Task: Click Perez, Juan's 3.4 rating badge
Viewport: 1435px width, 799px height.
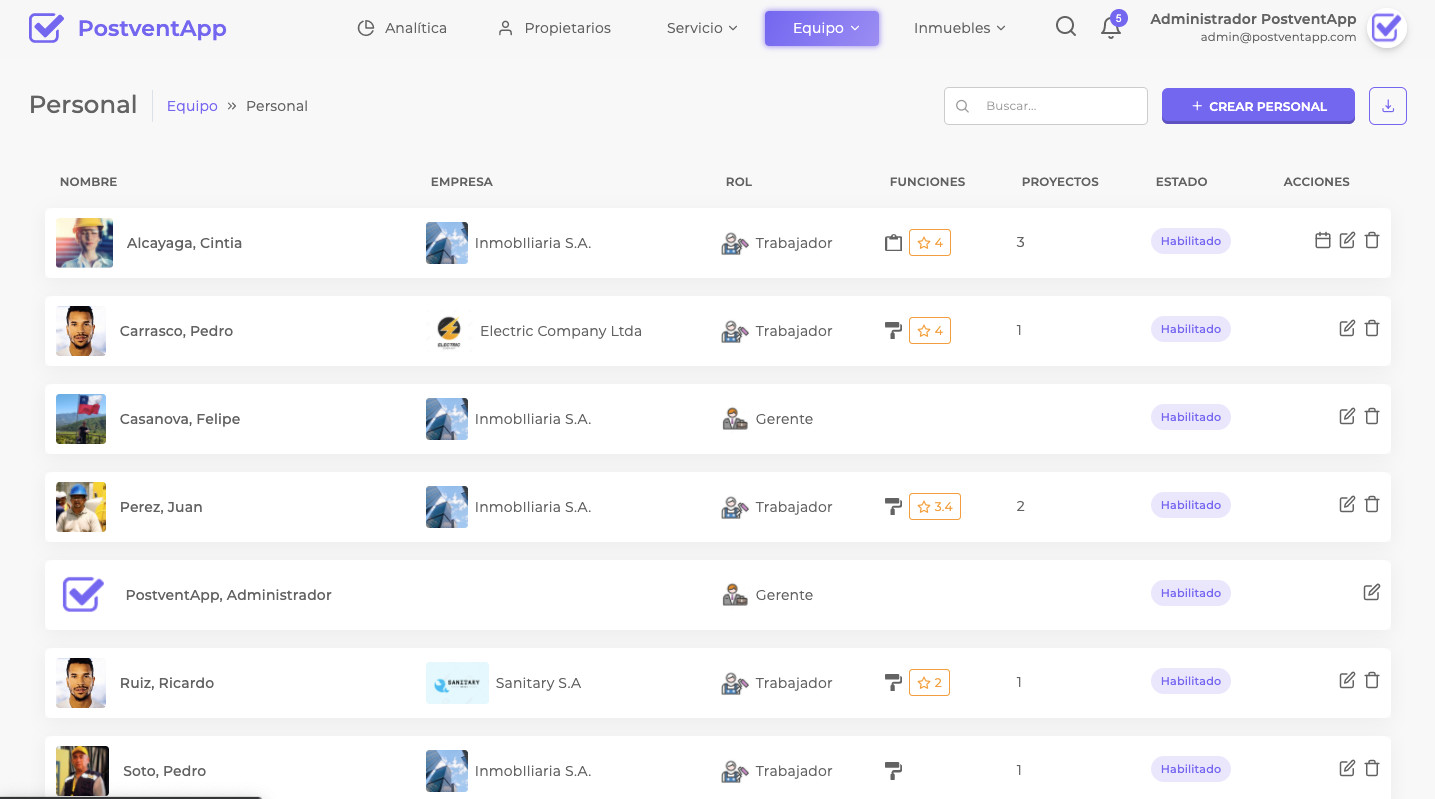Action: point(934,507)
